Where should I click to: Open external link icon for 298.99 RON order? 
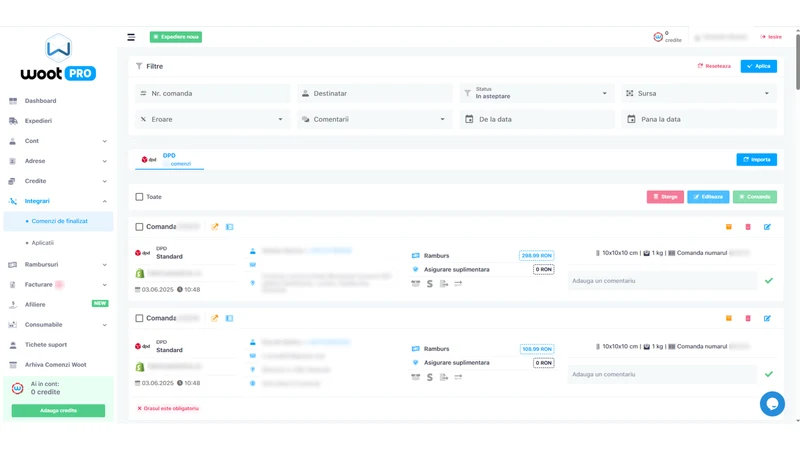[215, 227]
